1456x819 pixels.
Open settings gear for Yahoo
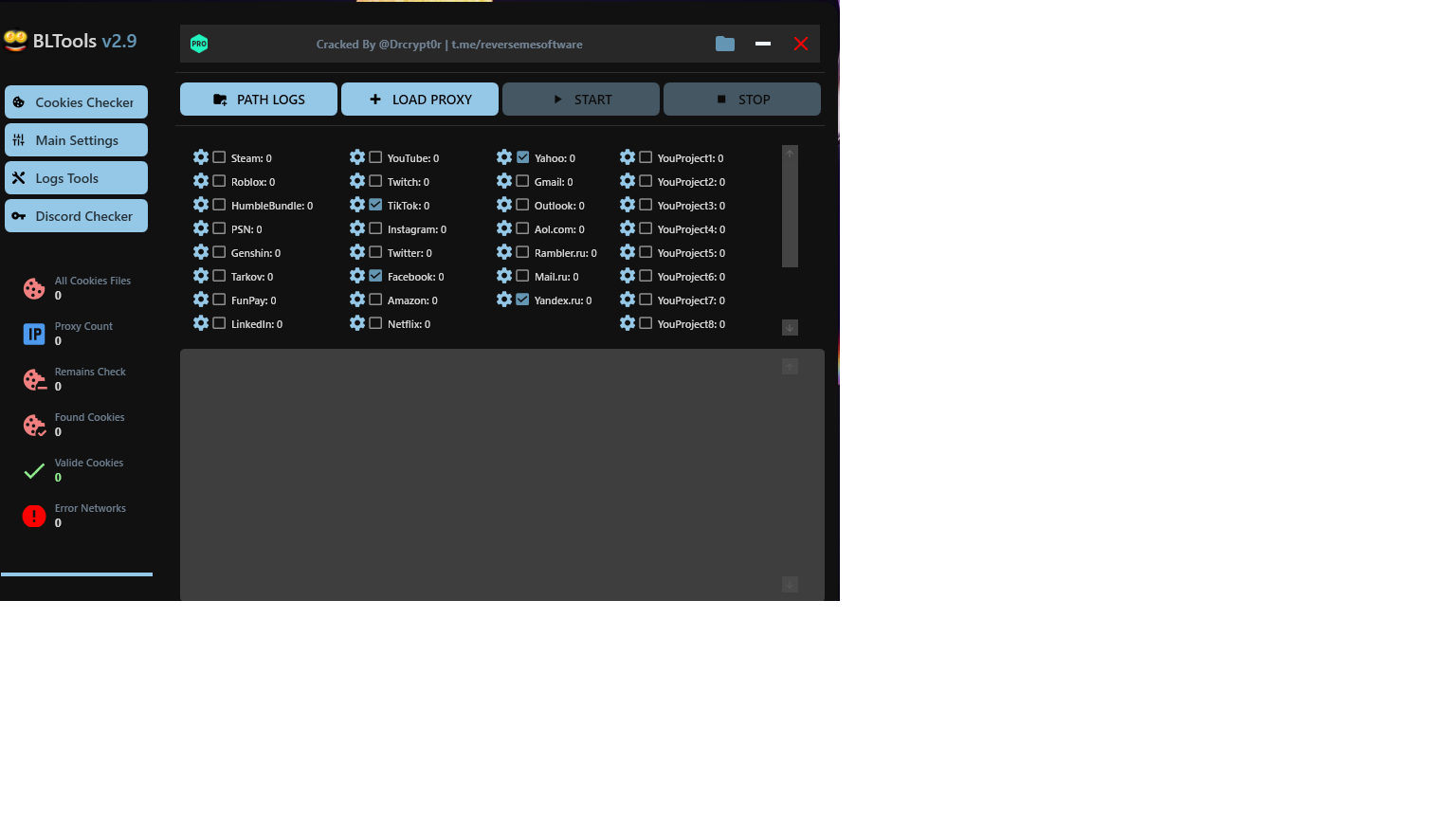504,157
